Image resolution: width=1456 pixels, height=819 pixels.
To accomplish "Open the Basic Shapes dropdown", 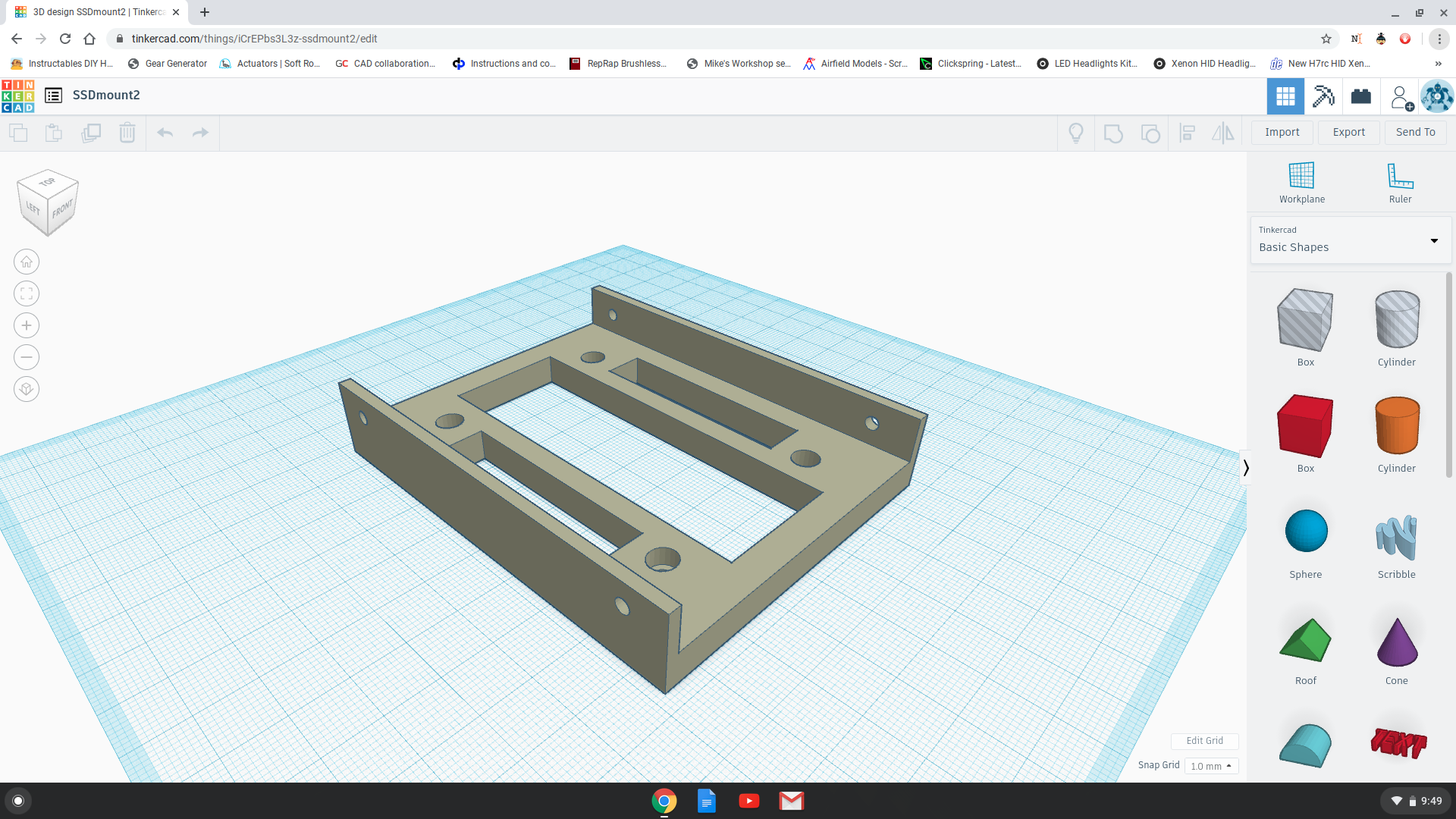I will (x=1433, y=240).
